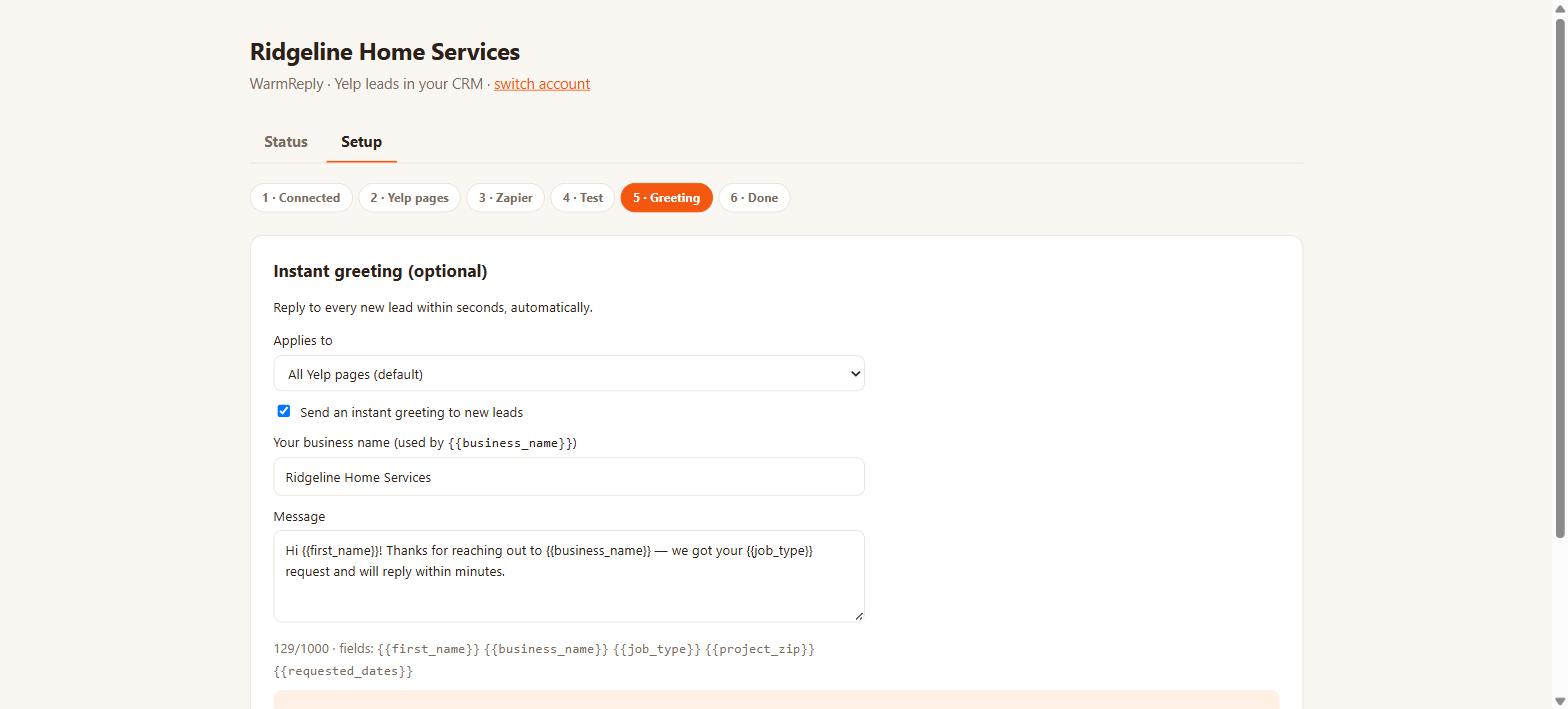
Task: Select step 5 · Greeting pill
Action: pos(666,198)
